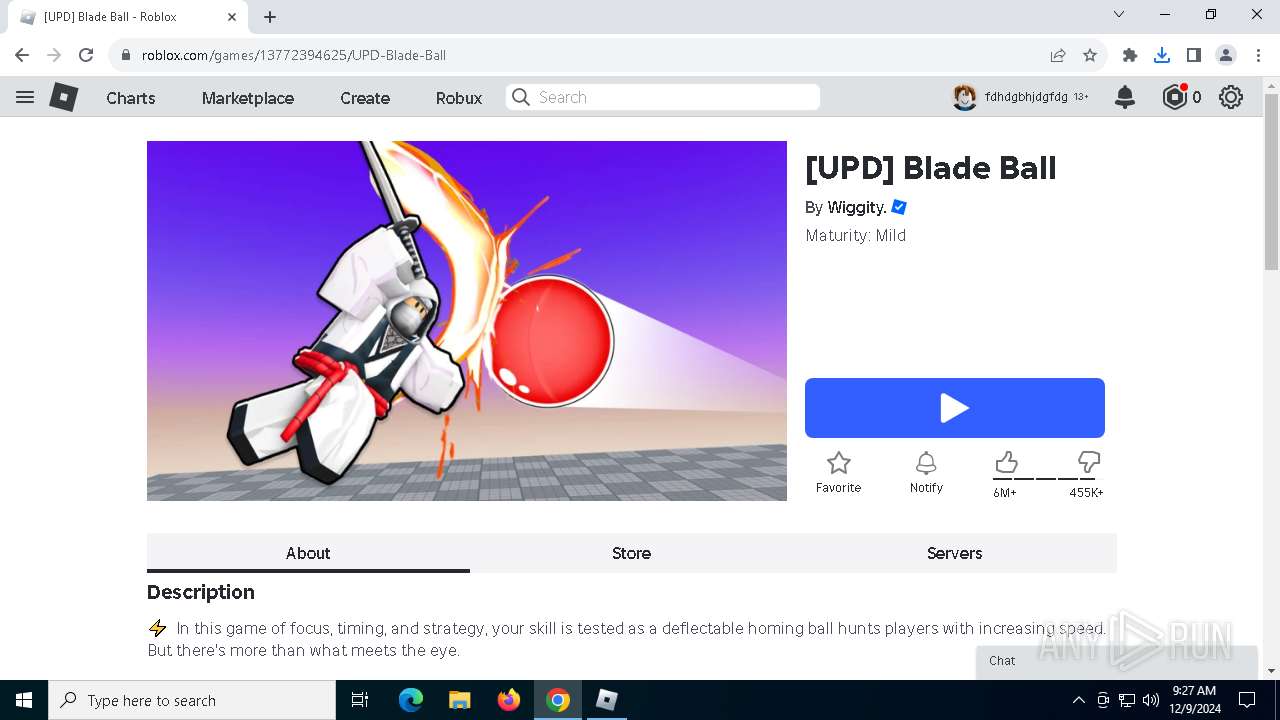
Task: Open Marketplace in the Roblox navigation
Action: [248, 98]
